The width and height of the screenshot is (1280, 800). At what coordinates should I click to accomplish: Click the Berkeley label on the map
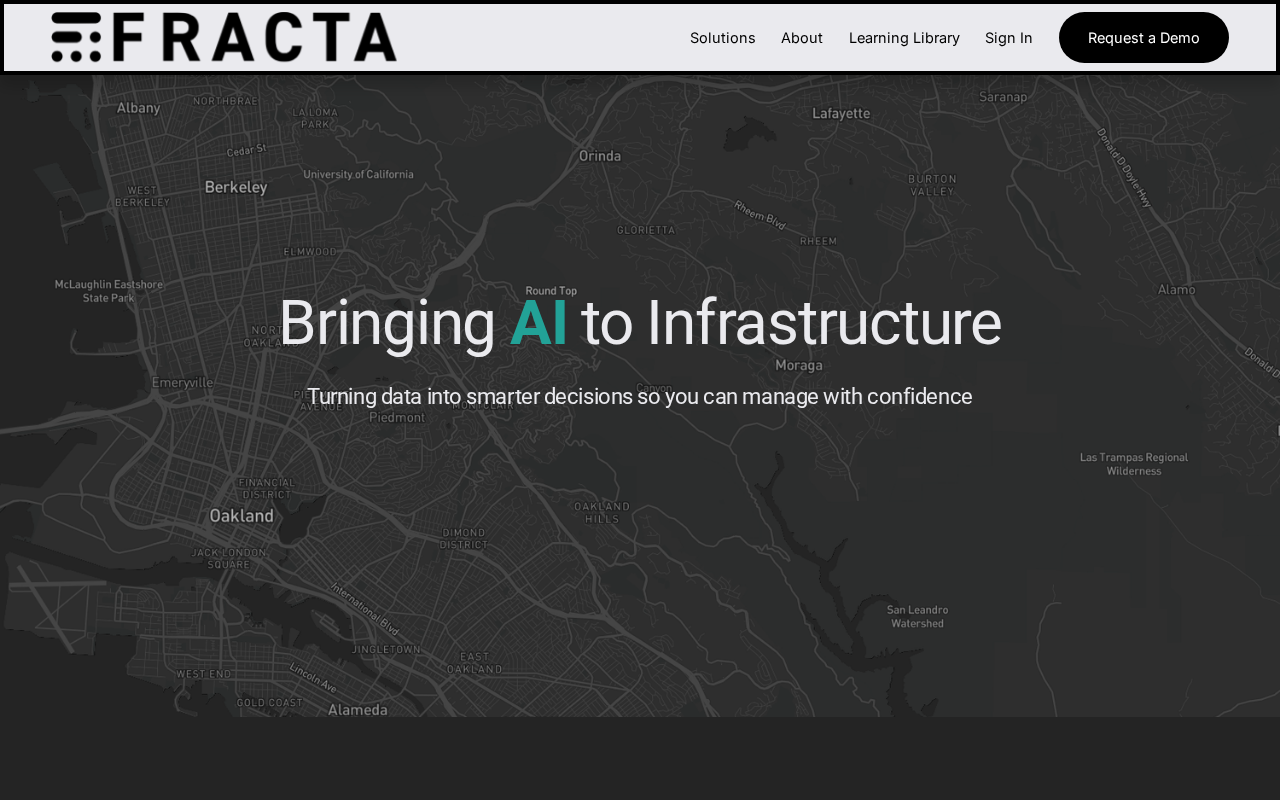pyautogui.click(x=236, y=187)
